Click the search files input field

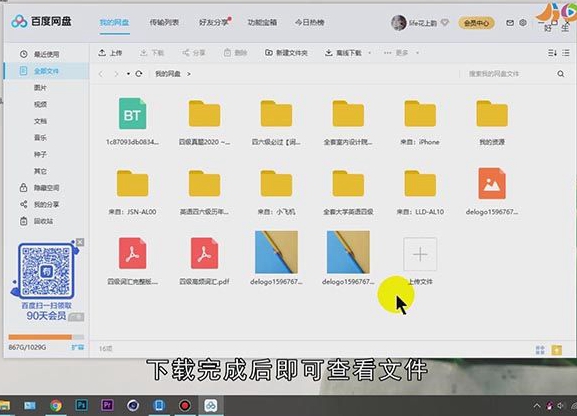[x=508, y=74]
